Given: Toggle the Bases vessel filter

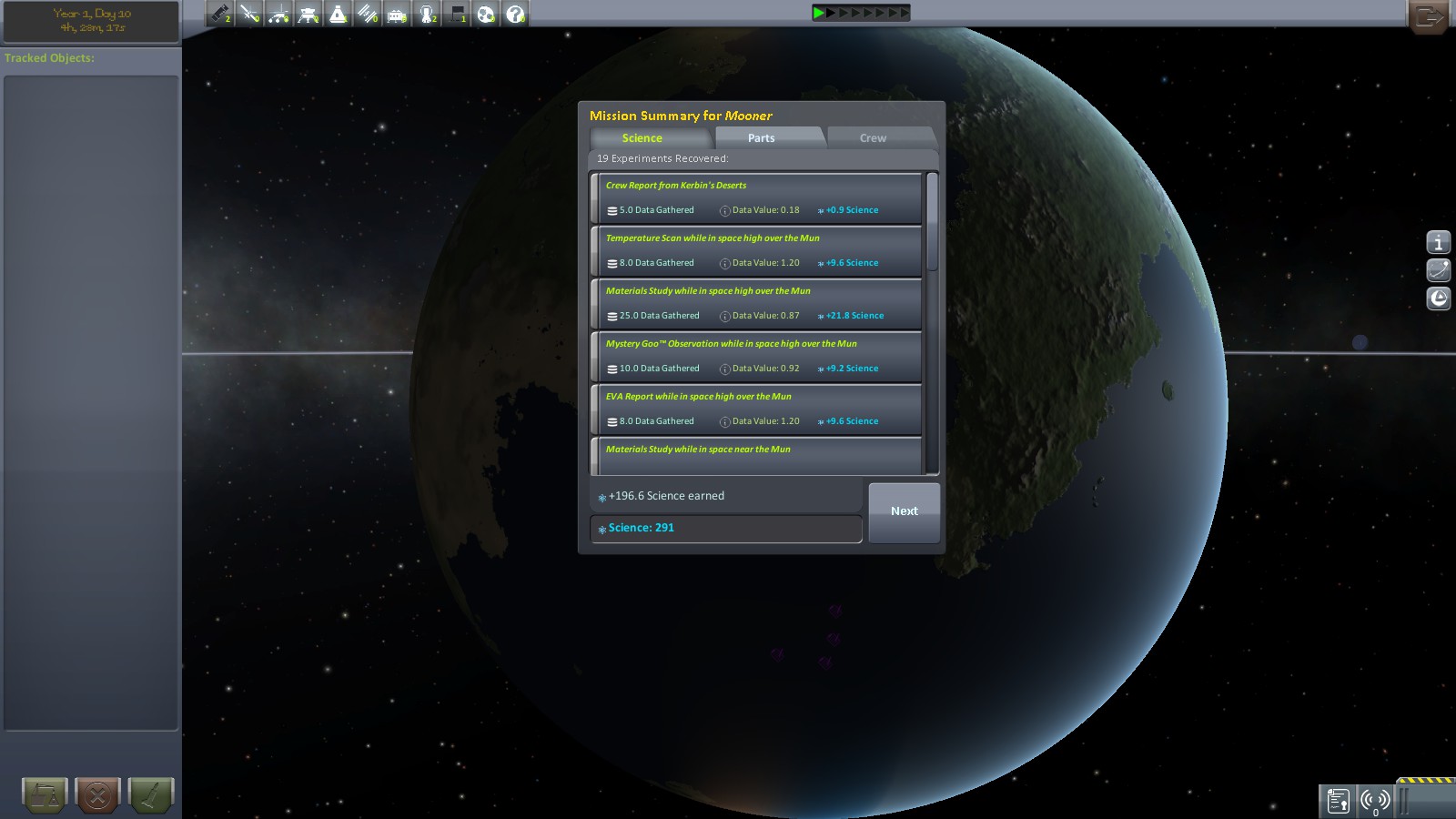Looking at the screenshot, I should (398, 14).
